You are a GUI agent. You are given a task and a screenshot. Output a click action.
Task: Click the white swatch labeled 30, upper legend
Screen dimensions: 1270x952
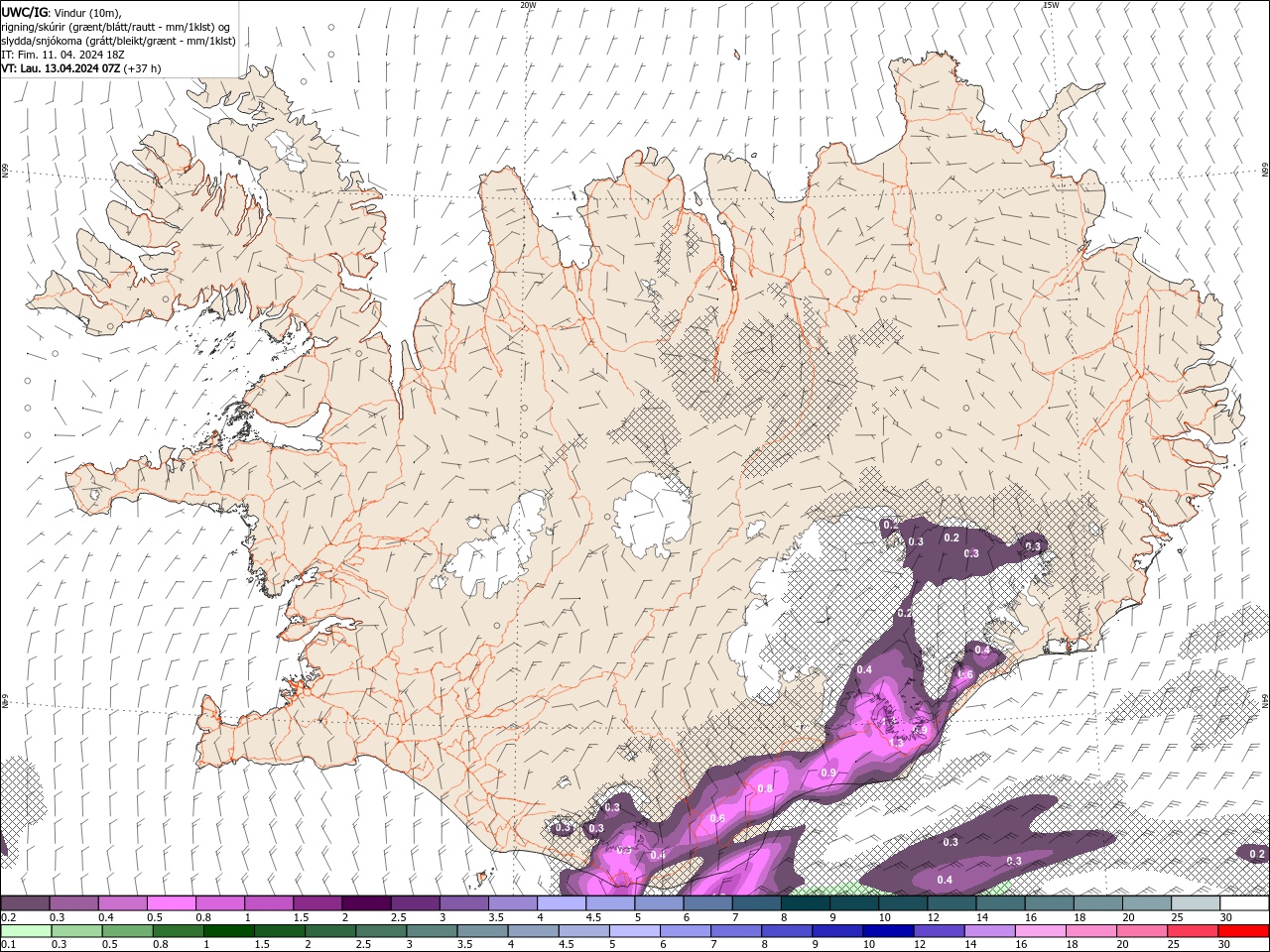click(x=1244, y=903)
